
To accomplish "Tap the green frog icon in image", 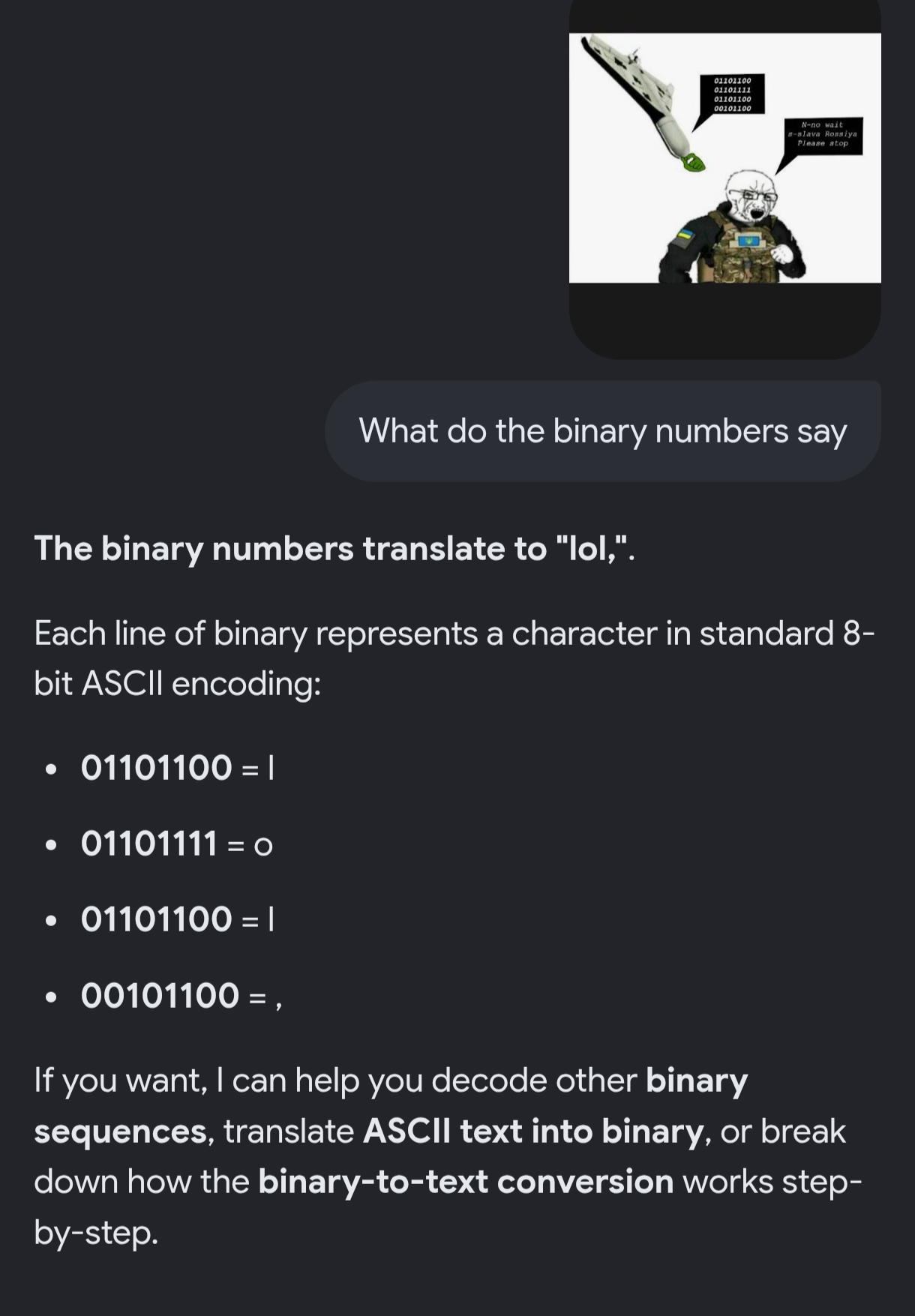I will coord(693,162).
